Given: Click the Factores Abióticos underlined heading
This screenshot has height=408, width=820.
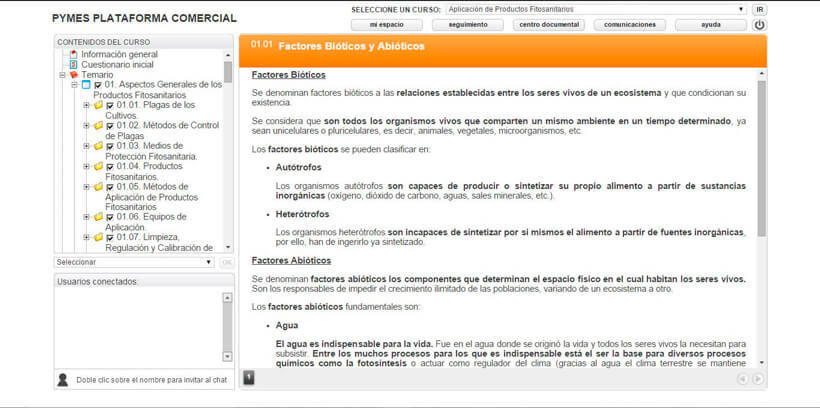Looking at the screenshot, I should coord(291,260).
